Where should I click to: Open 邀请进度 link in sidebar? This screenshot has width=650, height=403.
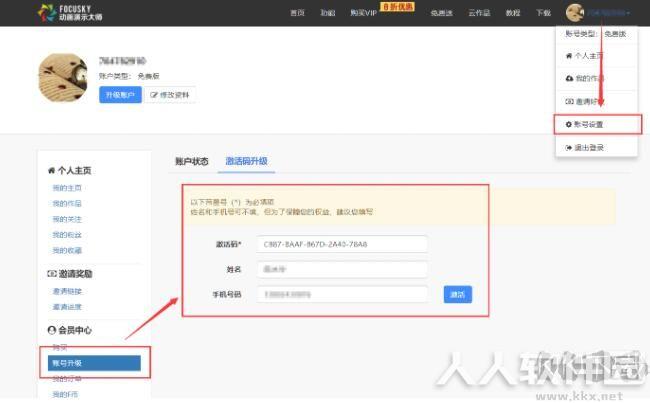pyautogui.click(x=67, y=307)
